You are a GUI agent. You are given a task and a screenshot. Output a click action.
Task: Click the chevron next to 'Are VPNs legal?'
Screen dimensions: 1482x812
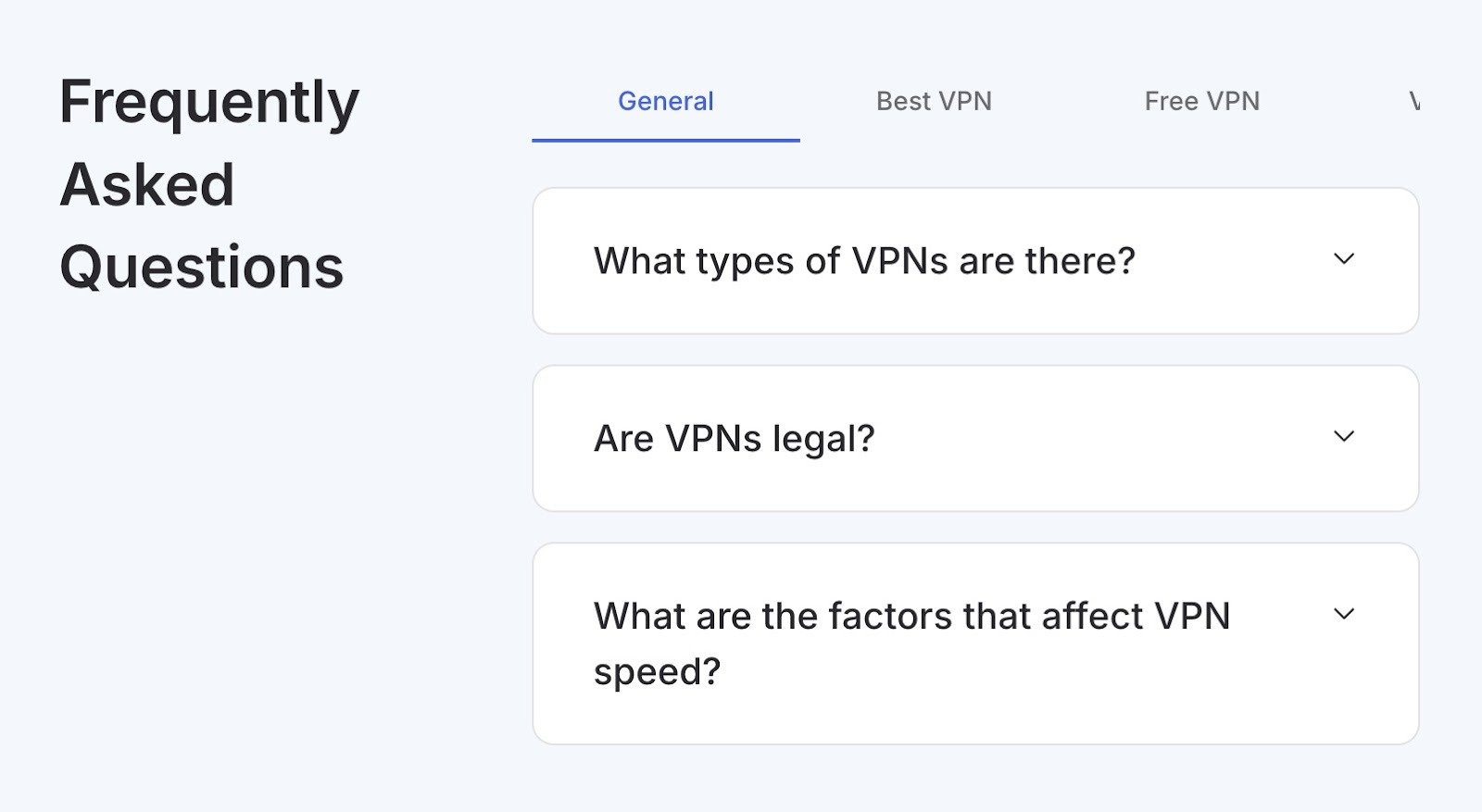[1345, 436]
